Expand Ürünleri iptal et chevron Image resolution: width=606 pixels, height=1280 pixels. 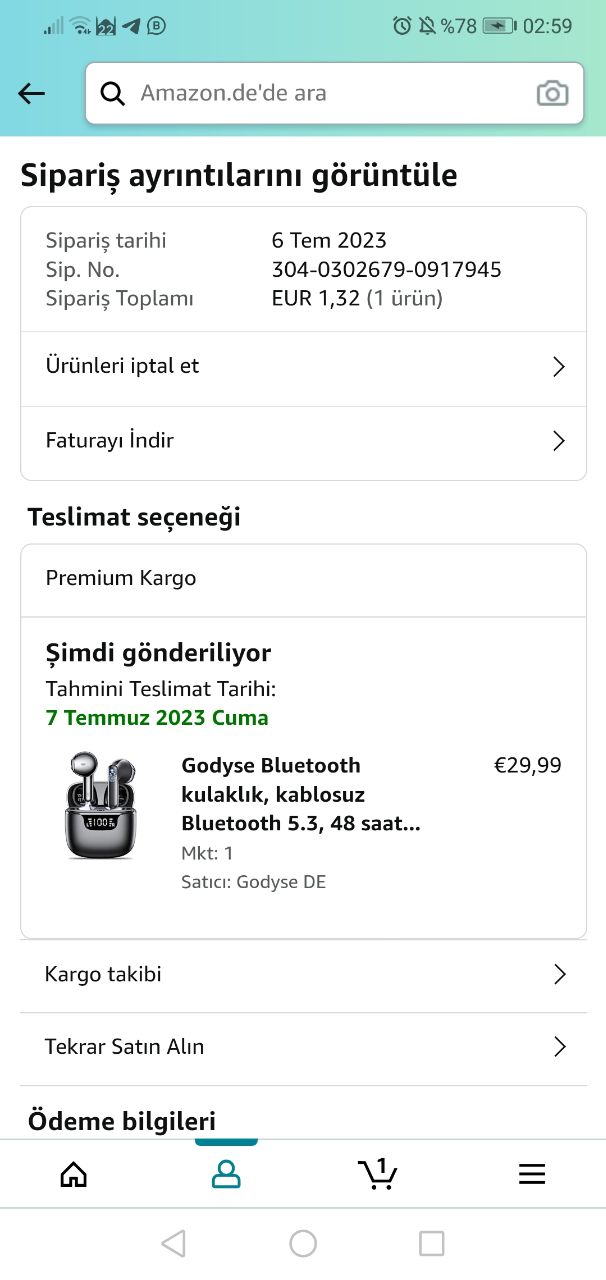559,367
